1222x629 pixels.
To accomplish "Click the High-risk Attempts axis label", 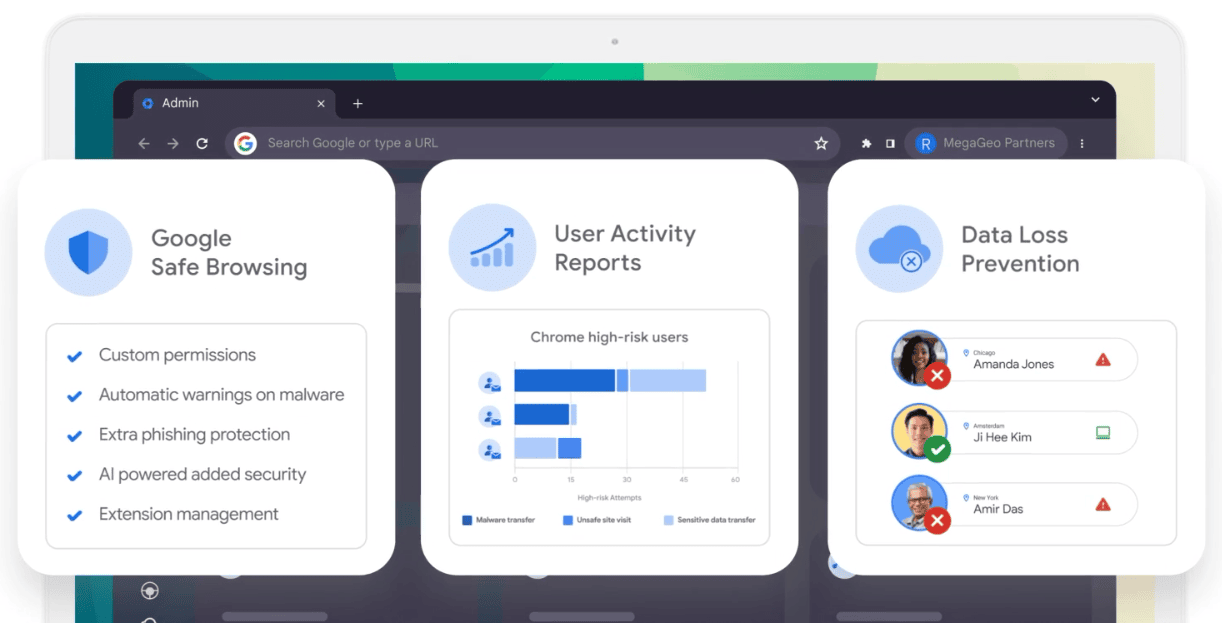I will [x=609, y=497].
